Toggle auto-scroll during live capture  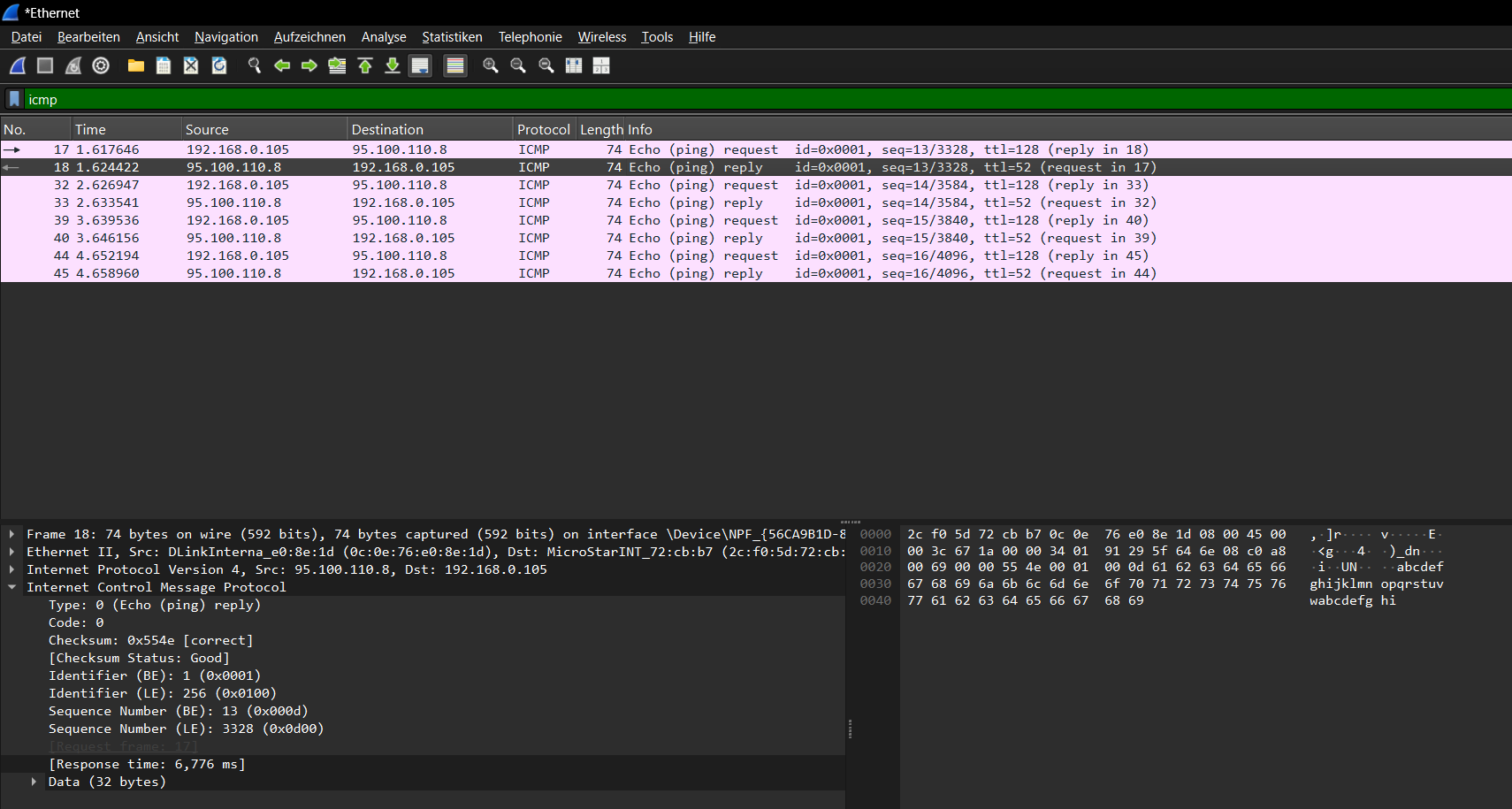click(x=420, y=65)
